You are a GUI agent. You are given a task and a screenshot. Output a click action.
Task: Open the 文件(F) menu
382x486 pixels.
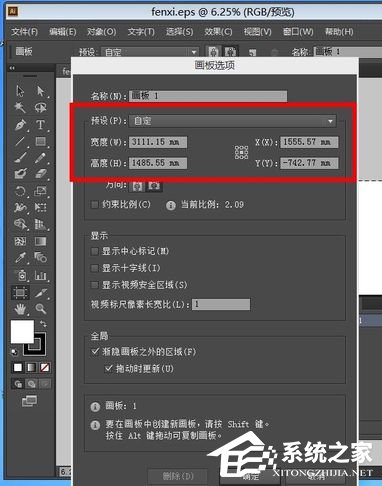(x=24, y=32)
